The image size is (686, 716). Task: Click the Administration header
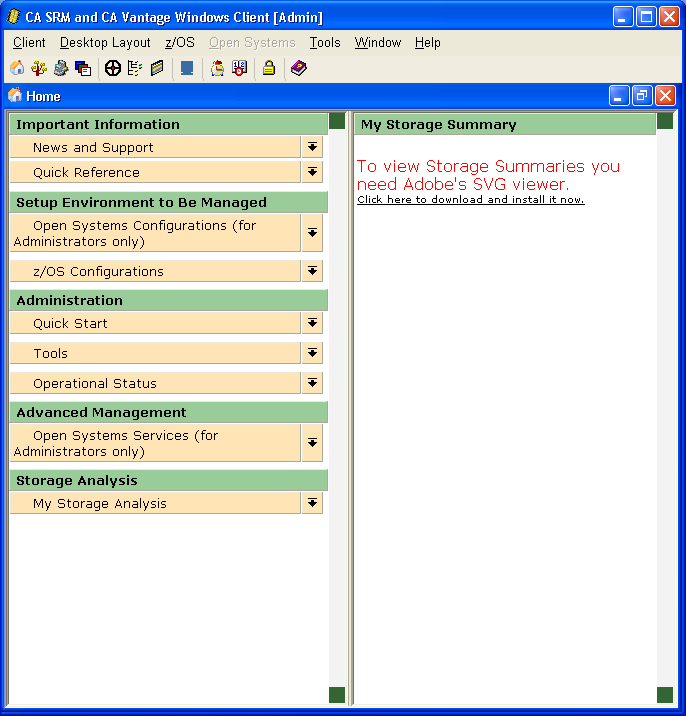(169, 300)
